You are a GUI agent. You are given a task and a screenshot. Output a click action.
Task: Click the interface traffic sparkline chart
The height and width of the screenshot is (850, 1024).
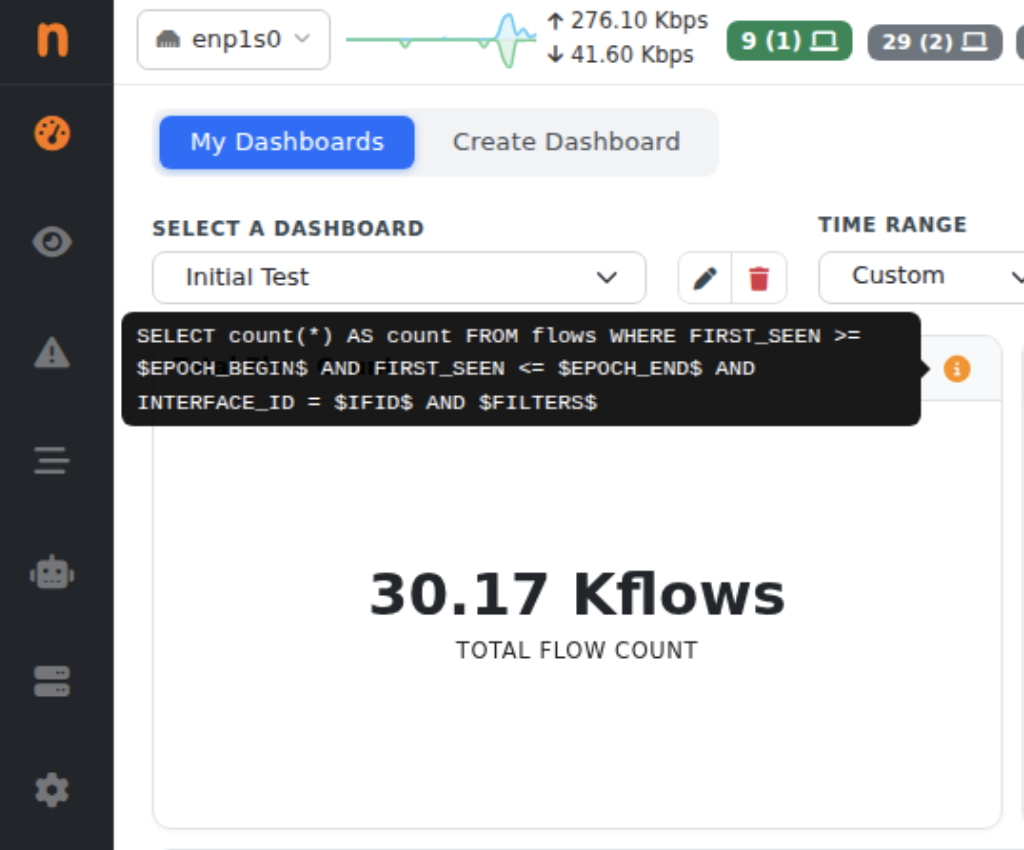(441, 40)
